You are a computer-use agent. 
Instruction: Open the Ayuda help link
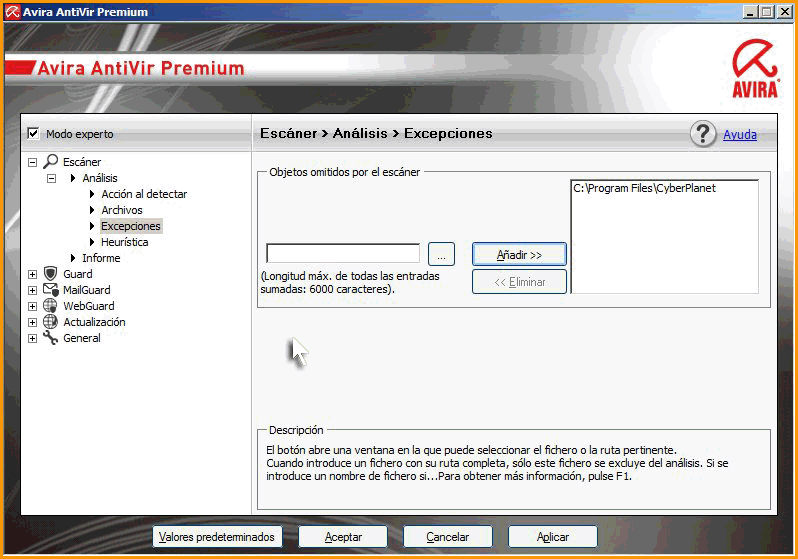point(740,134)
